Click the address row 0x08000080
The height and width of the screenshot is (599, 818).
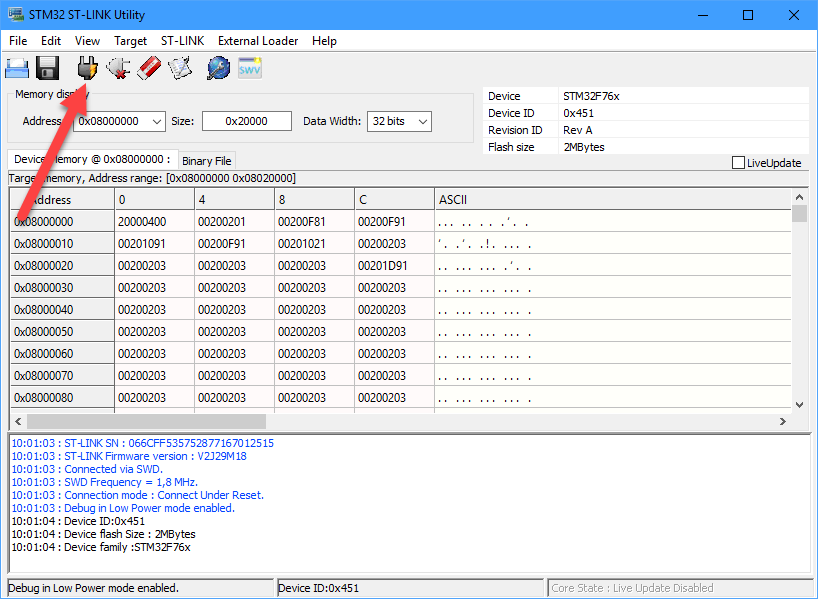point(62,397)
